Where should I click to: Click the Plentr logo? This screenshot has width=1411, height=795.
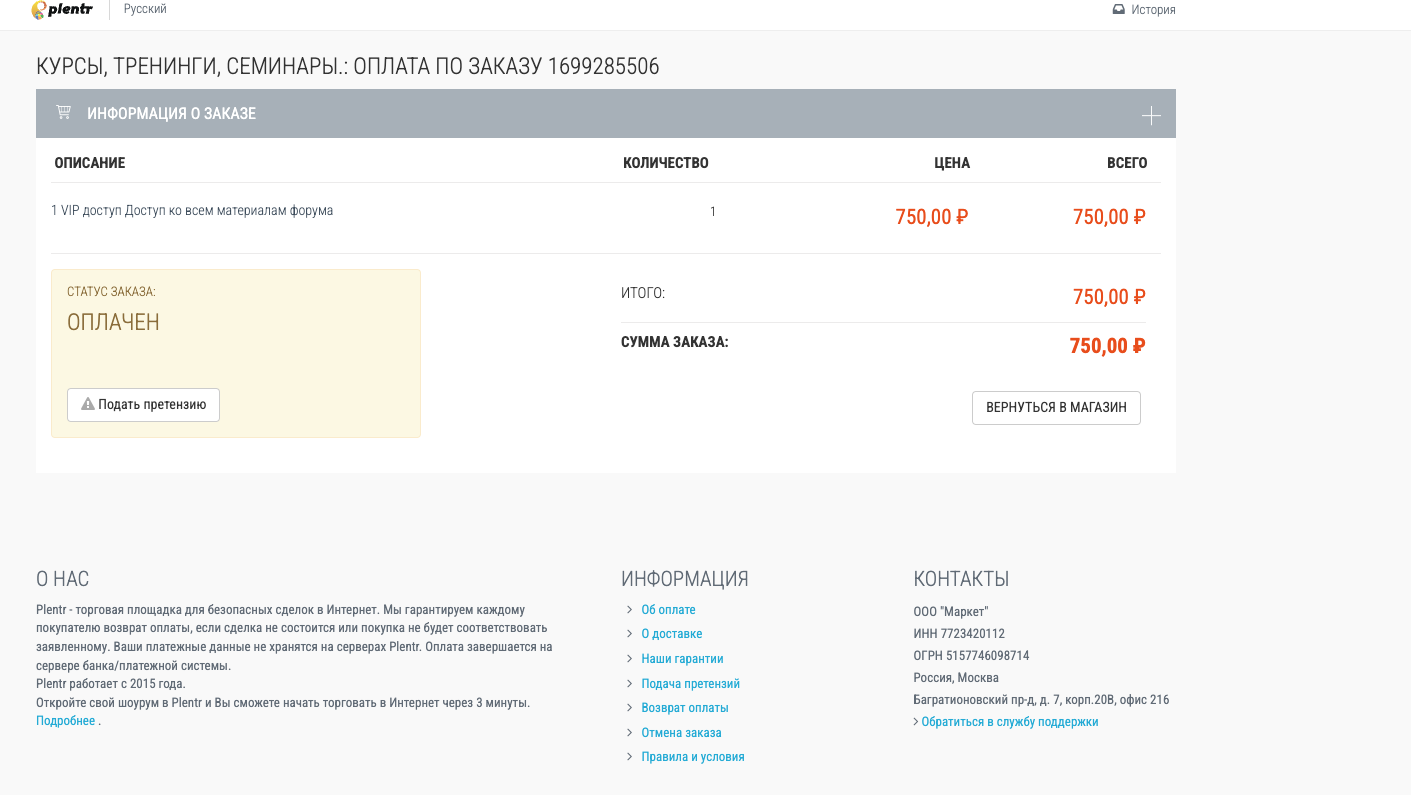(62, 10)
